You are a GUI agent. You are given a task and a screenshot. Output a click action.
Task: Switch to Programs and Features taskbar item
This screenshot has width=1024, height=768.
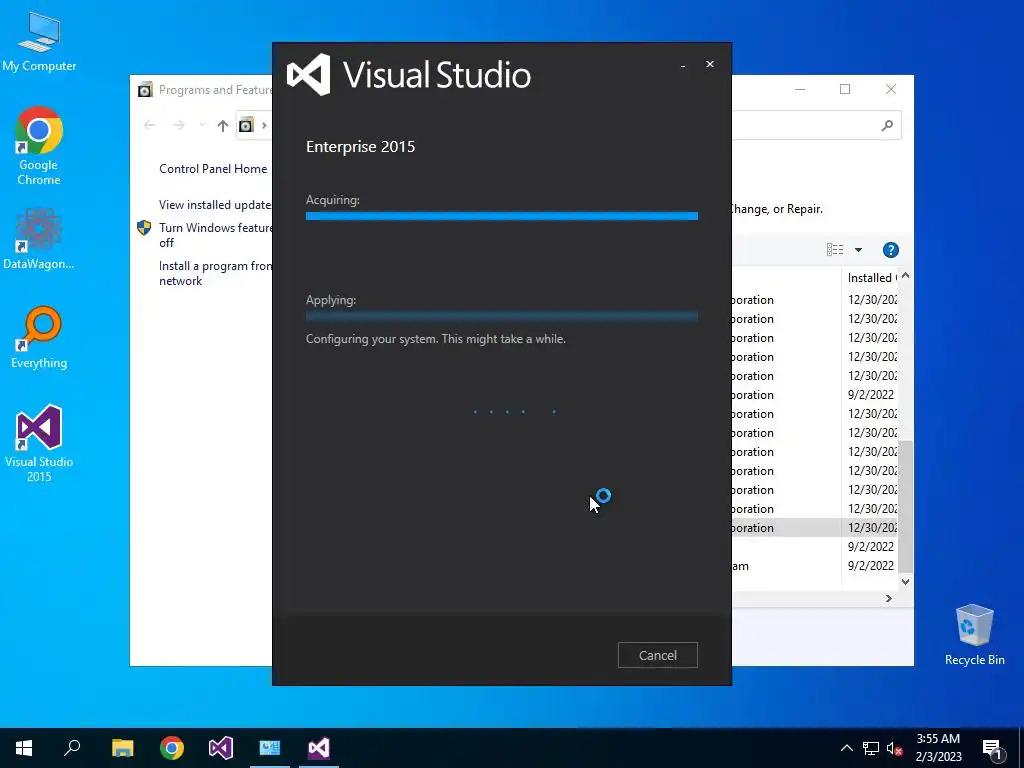tap(270, 748)
